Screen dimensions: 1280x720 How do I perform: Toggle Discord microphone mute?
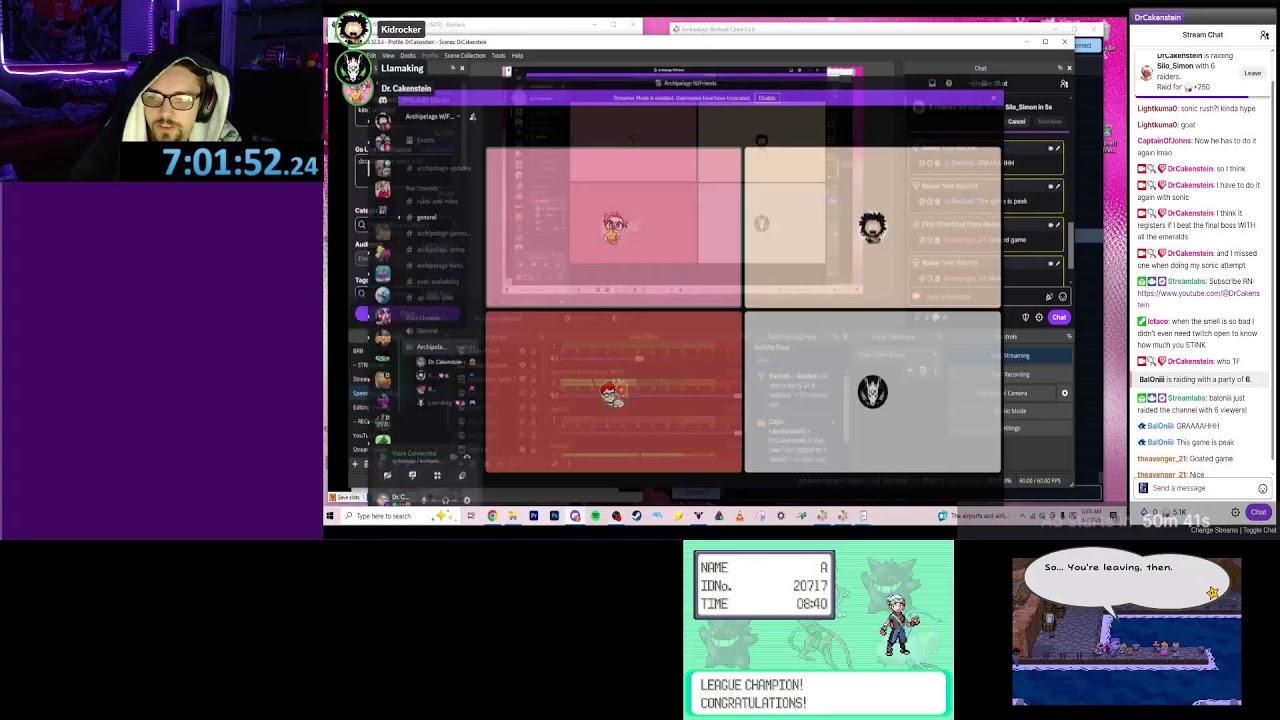point(425,499)
